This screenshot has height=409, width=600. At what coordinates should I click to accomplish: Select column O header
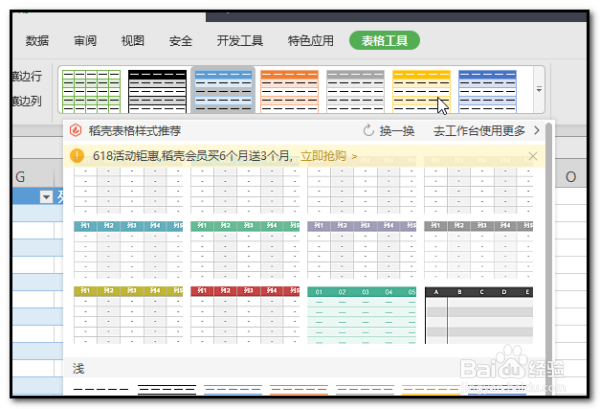click(570, 177)
